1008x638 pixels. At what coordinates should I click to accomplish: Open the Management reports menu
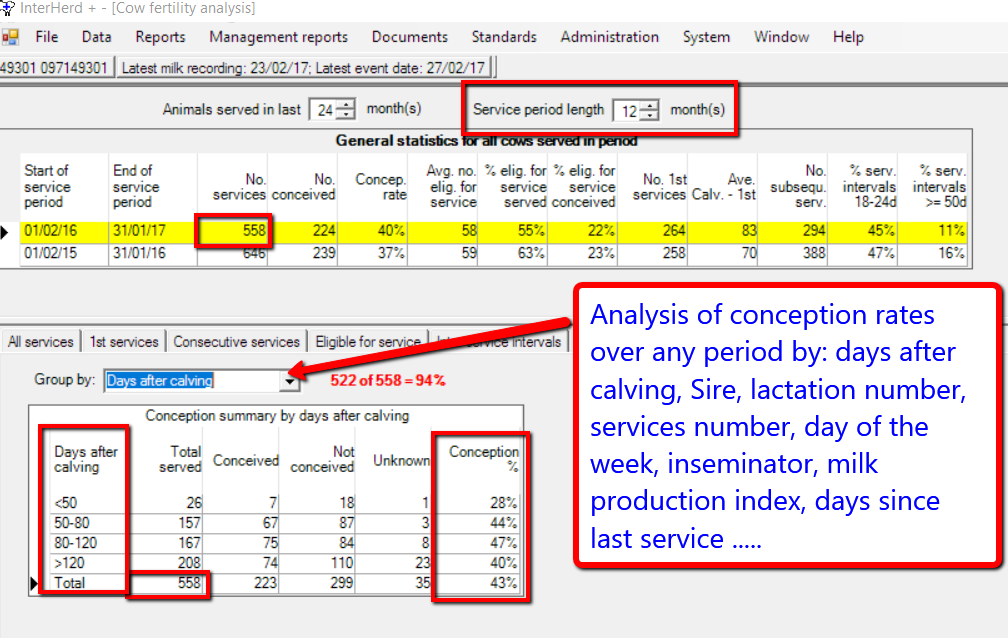click(278, 37)
